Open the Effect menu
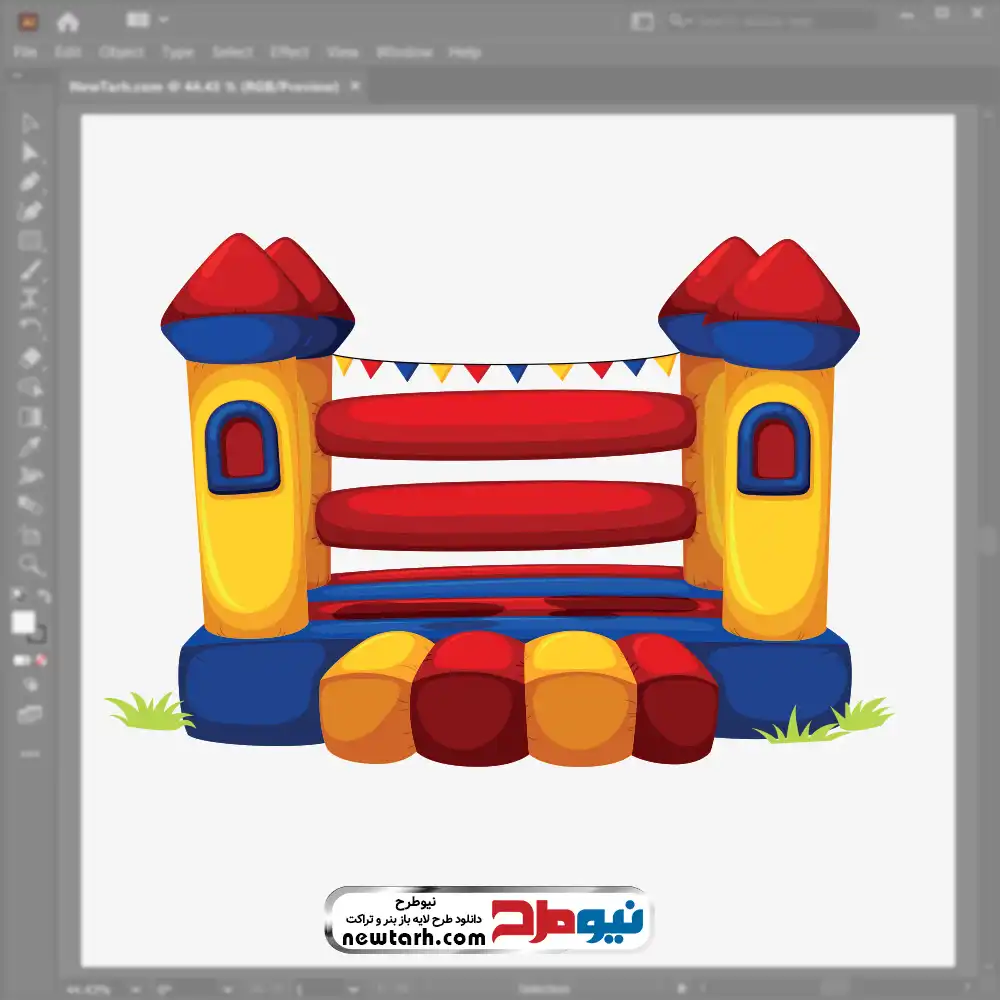 click(x=289, y=52)
